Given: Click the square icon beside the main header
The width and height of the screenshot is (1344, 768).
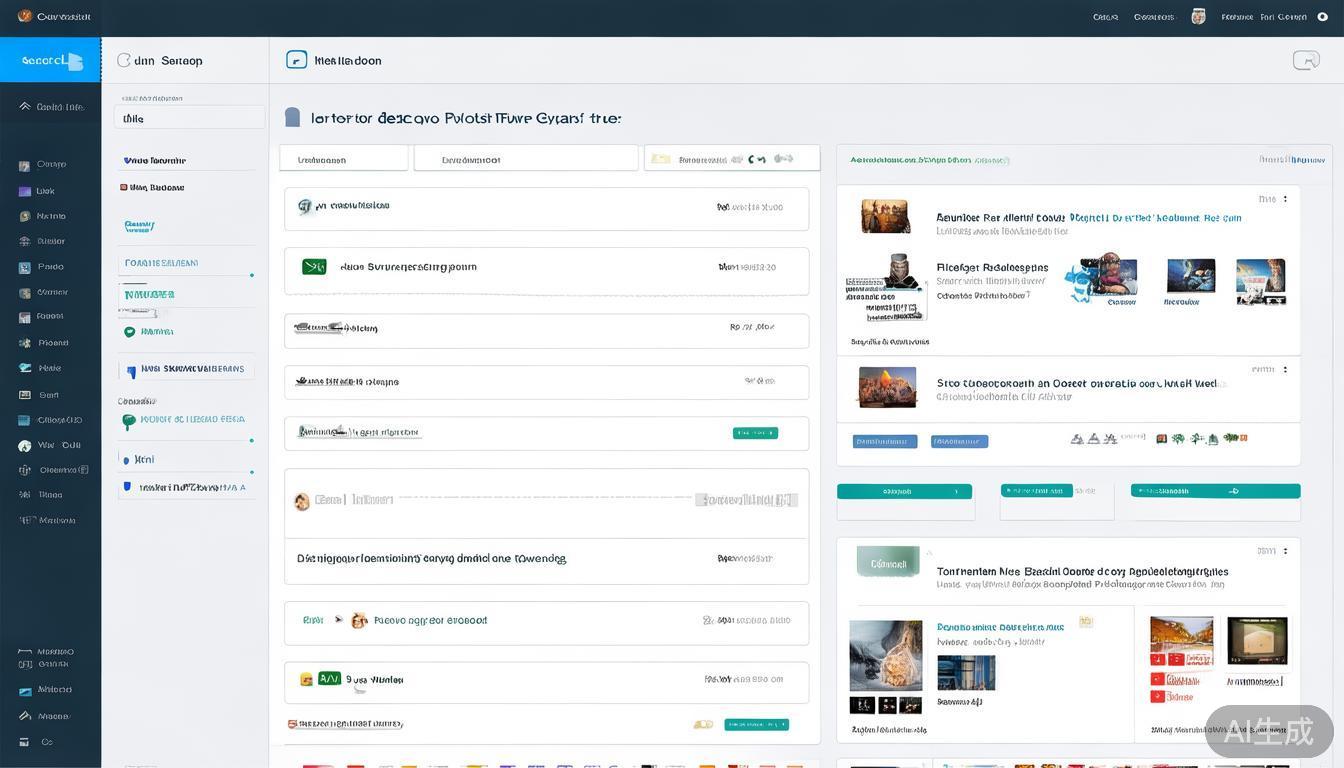Looking at the screenshot, I should click(296, 60).
